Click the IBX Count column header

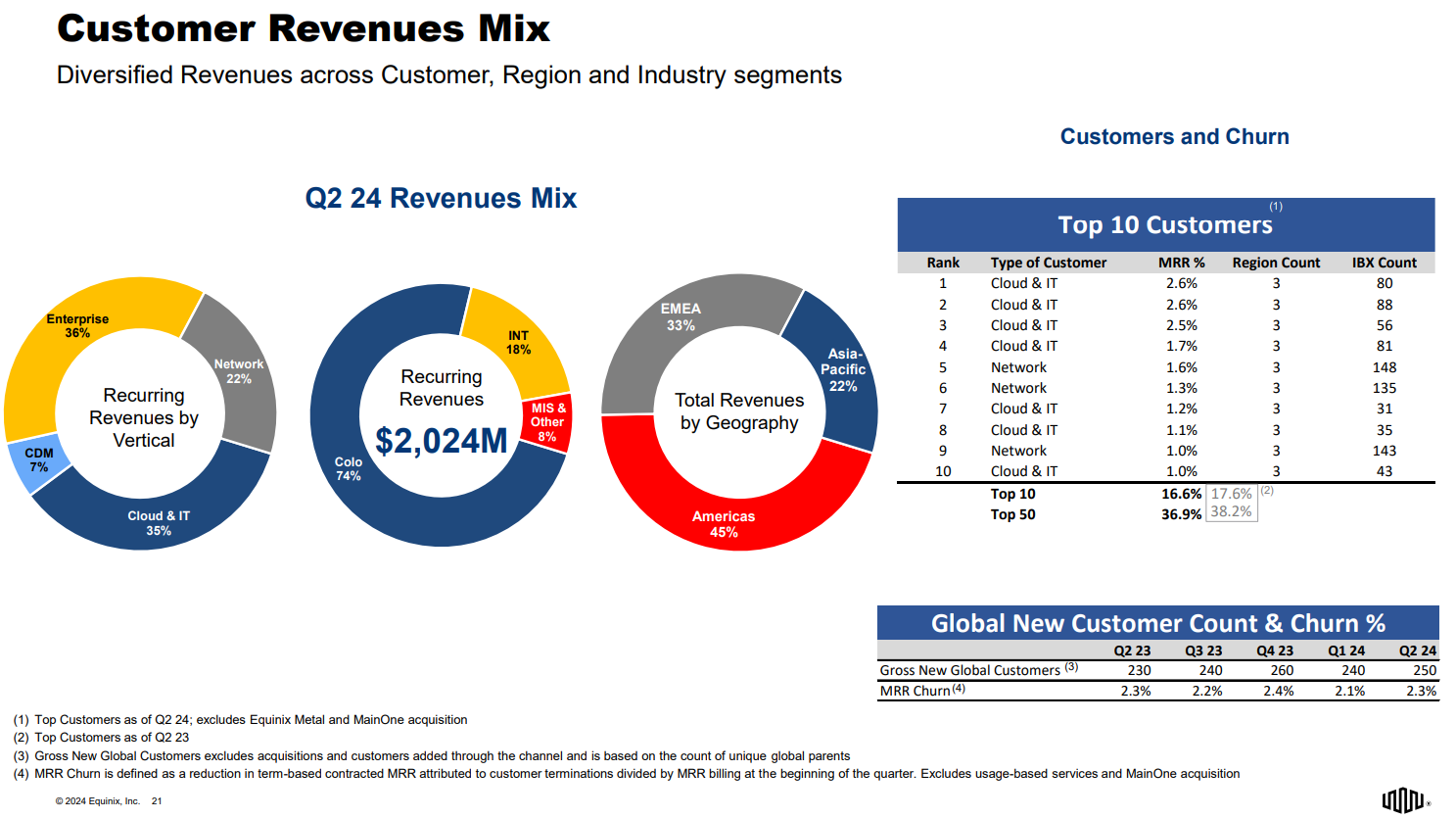point(1384,263)
